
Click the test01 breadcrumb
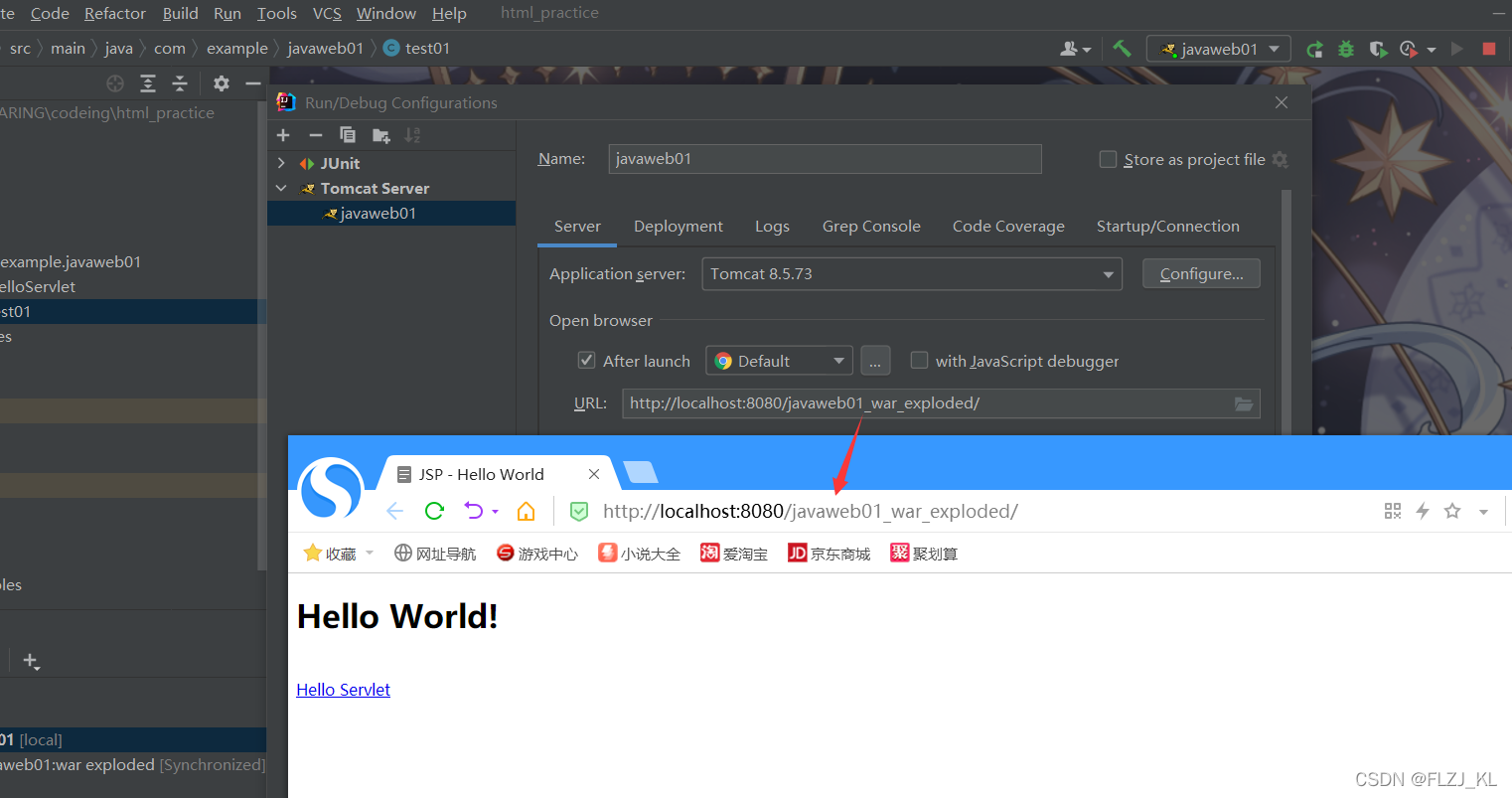tap(416, 48)
